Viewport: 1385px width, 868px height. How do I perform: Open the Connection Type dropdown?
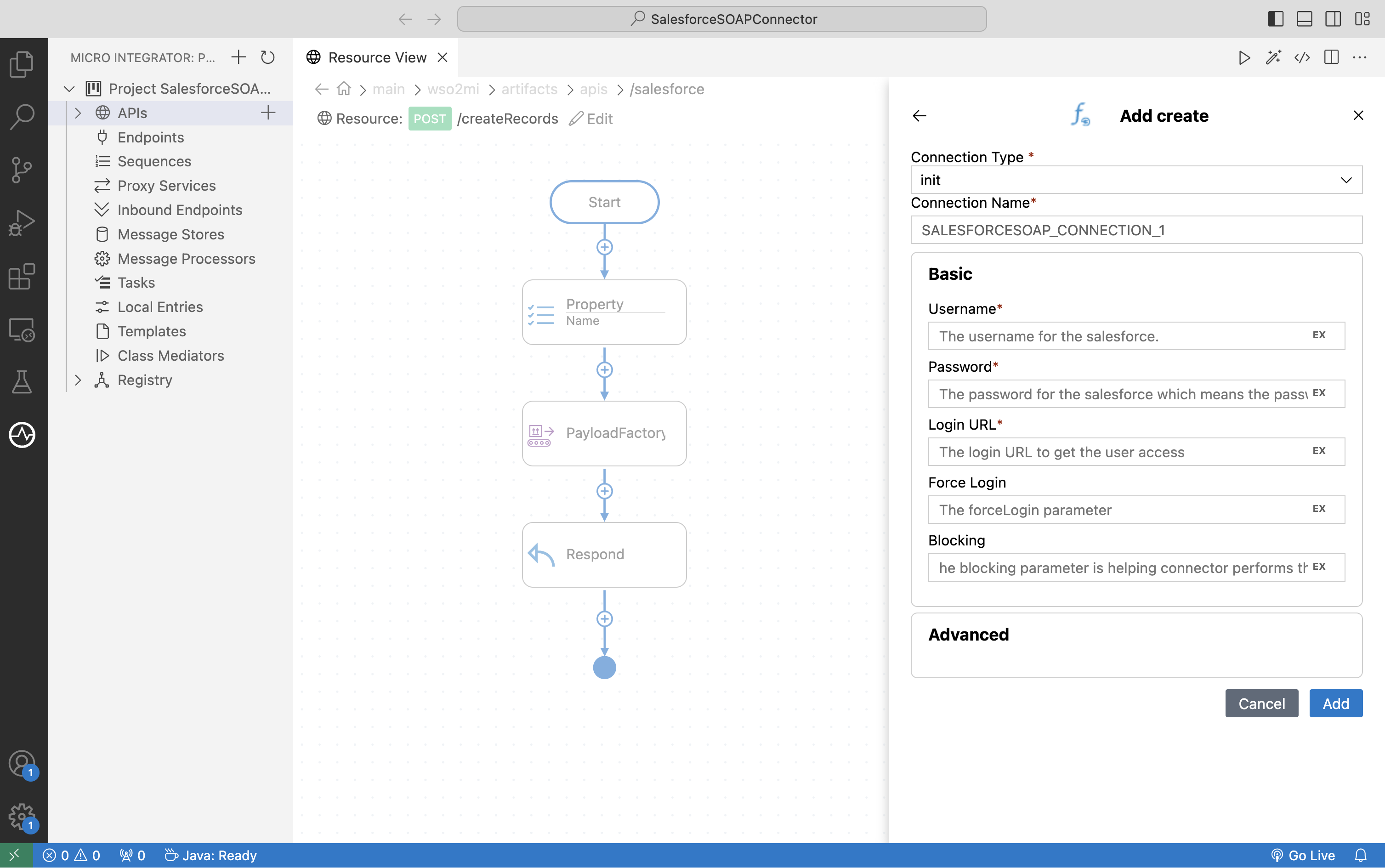pos(1136,180)
